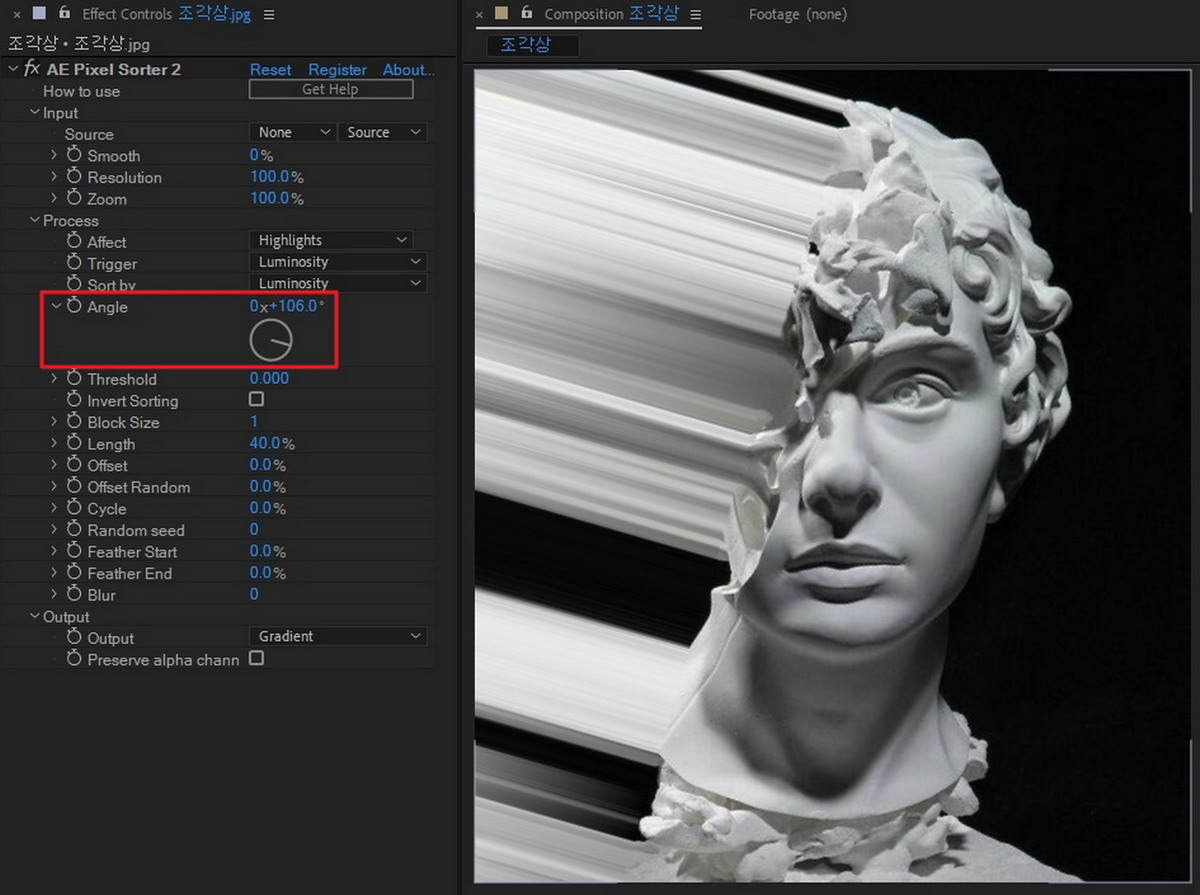Toggle the Affect stopwatch icon
This screenshot has width=1200, height=895.
click(x=74, y=241)
